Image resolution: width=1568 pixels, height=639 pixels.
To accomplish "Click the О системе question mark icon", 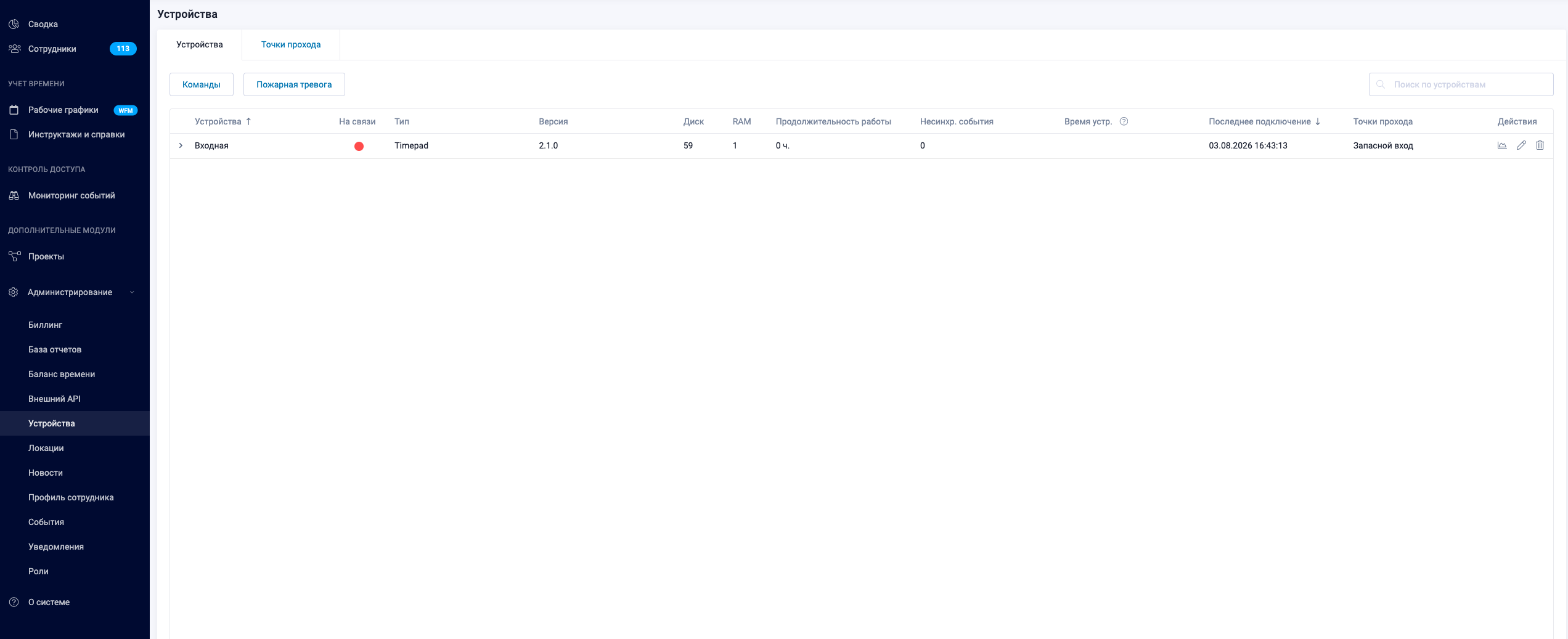I will 14,602.
